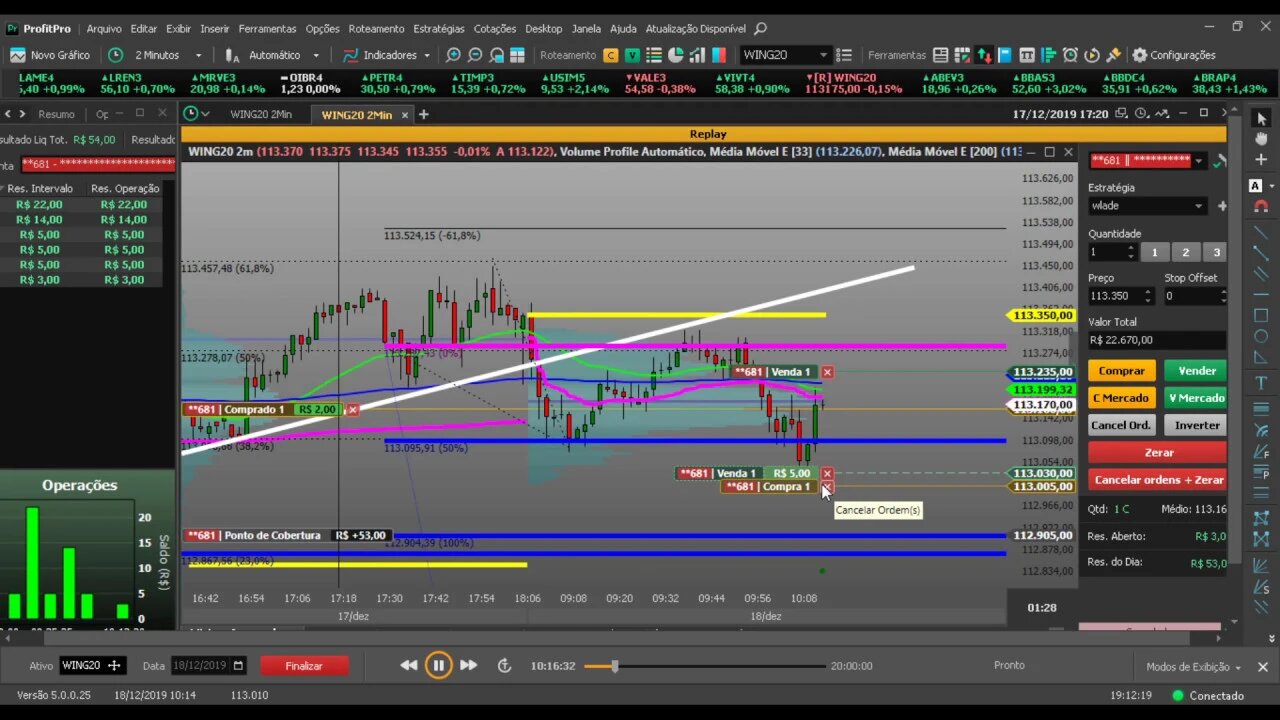This screenshot has width=1280, height=720.
Task: Select the crosshair tool in drawing sidebar
Action: pyautogui.click(x=1261, y=159)
